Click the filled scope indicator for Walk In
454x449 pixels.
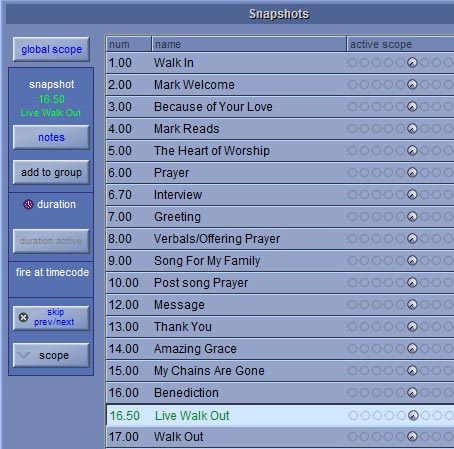coord(412,63)
